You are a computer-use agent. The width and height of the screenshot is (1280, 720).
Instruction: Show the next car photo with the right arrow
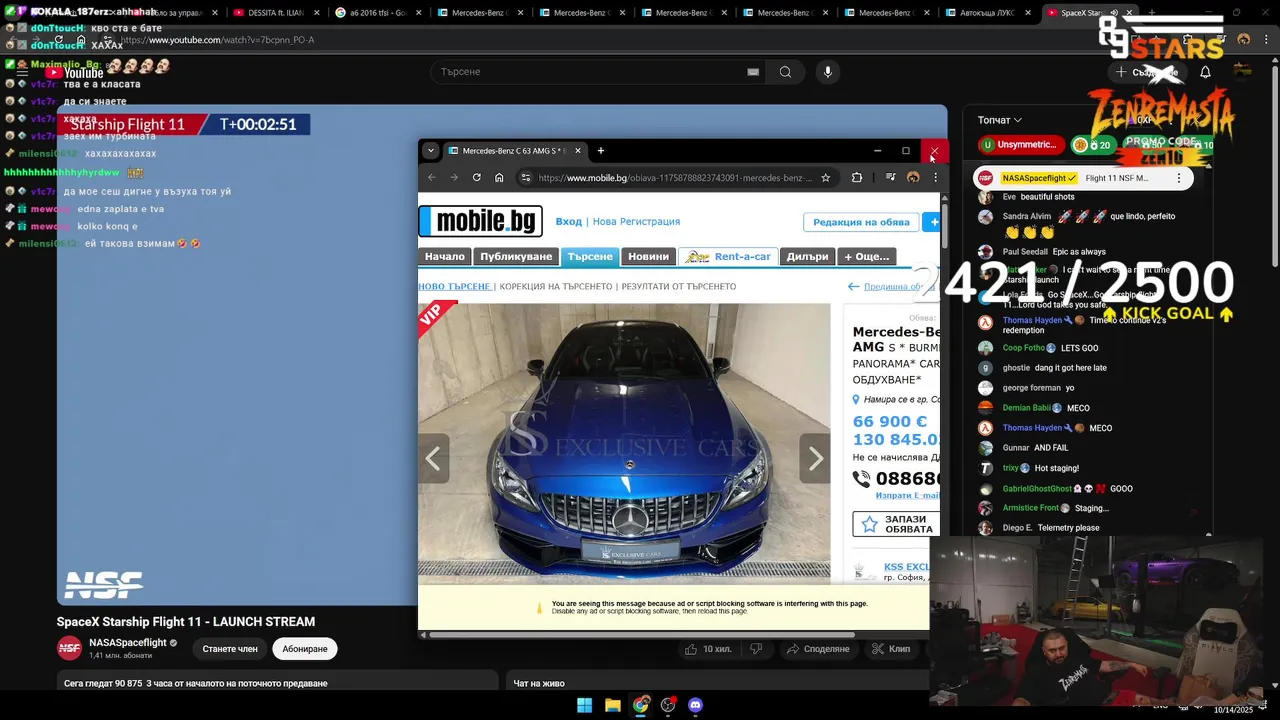click(x=815, y=459)
